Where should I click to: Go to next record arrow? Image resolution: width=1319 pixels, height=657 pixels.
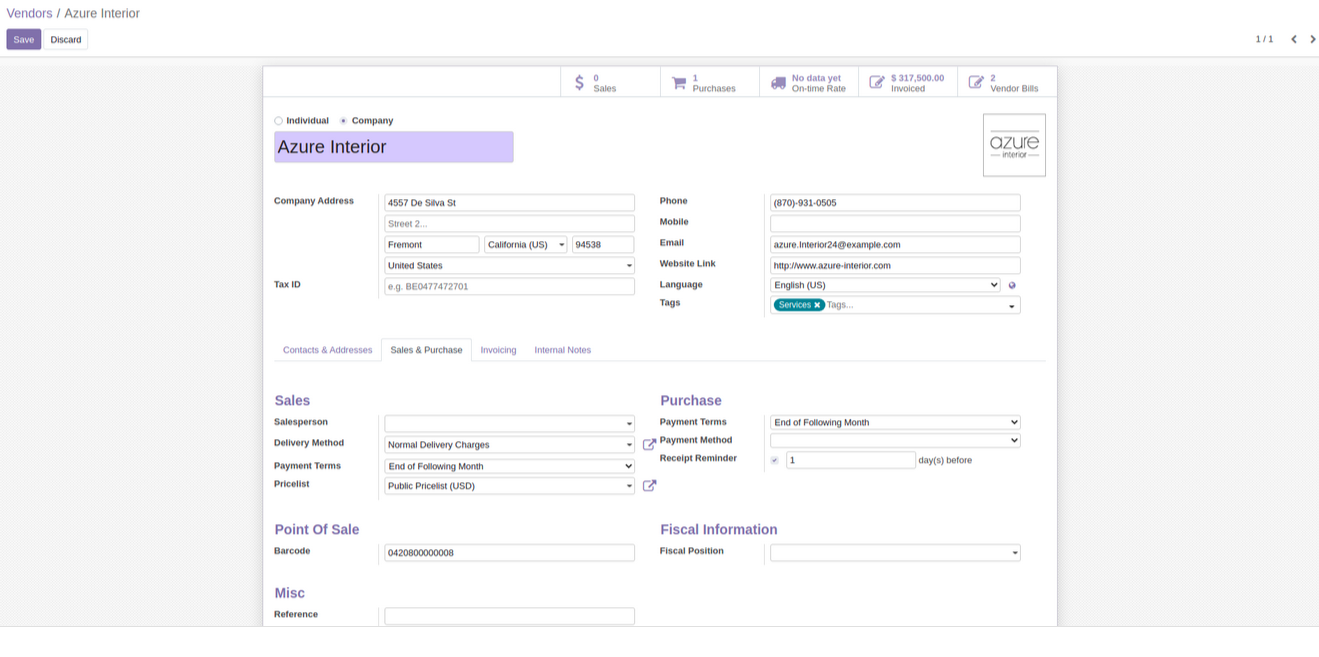tap(1312, 39)
